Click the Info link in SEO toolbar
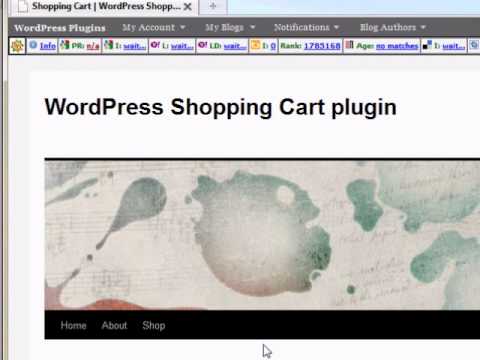This screenshot has height=360, width=480. coord(48,46)
